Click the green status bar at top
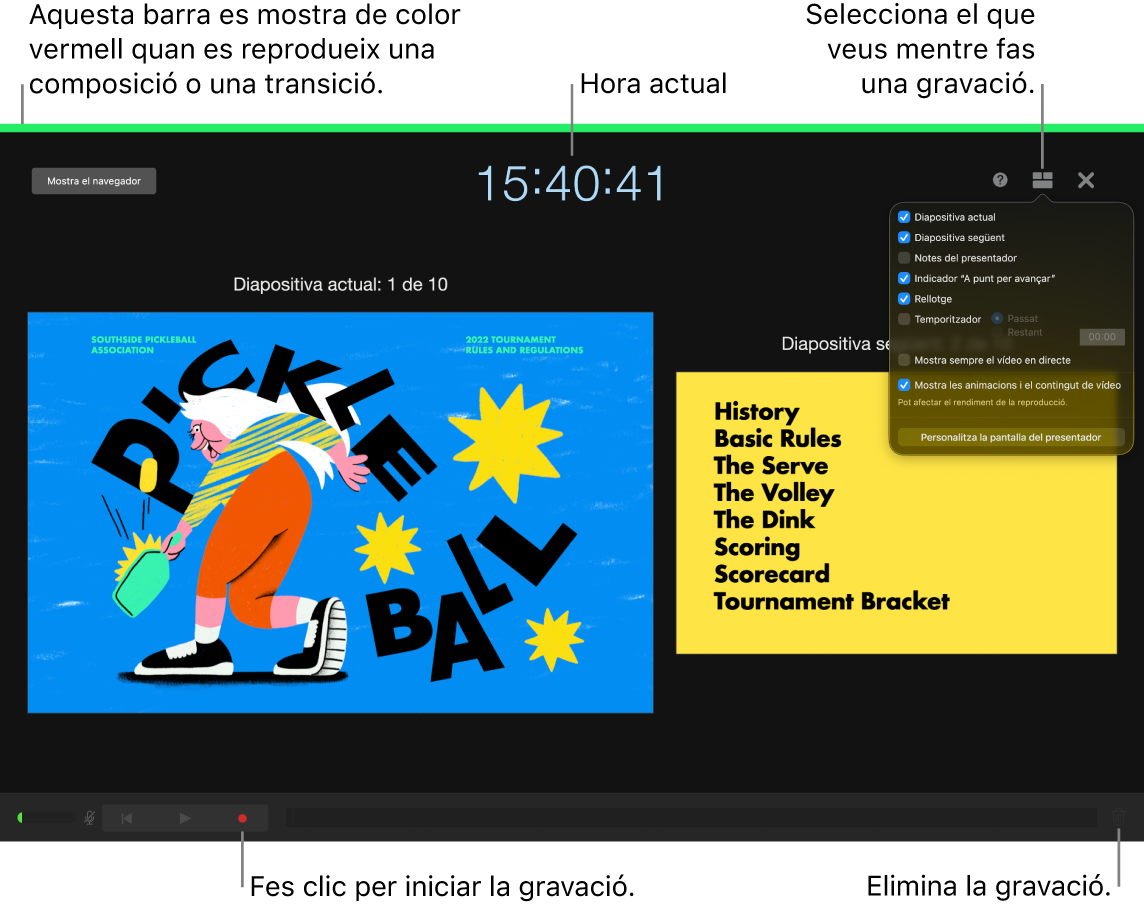 click(572, 128)
